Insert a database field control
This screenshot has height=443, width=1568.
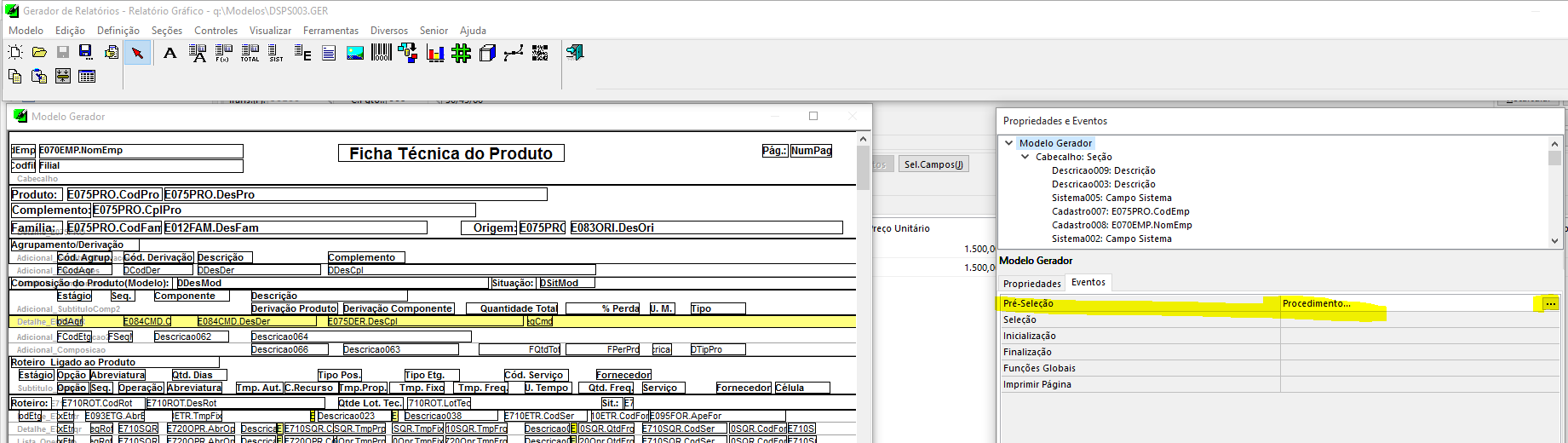[x=198, y=54]
